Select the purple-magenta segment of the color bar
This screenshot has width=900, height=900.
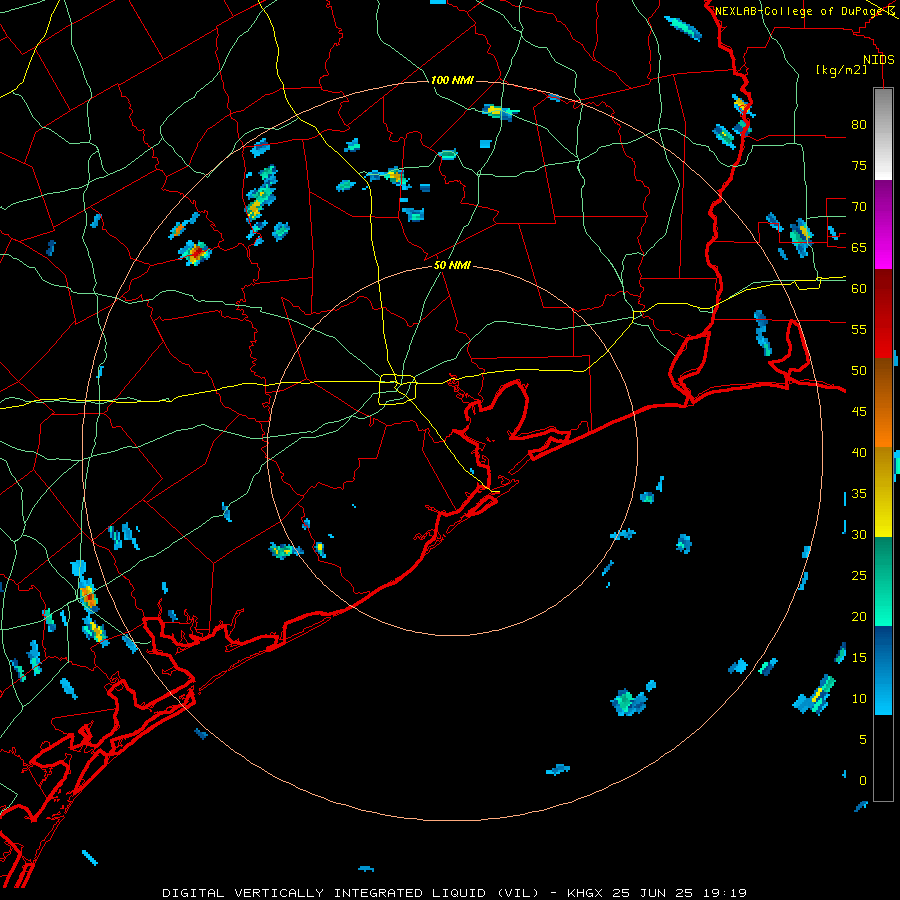coord(883,225)
